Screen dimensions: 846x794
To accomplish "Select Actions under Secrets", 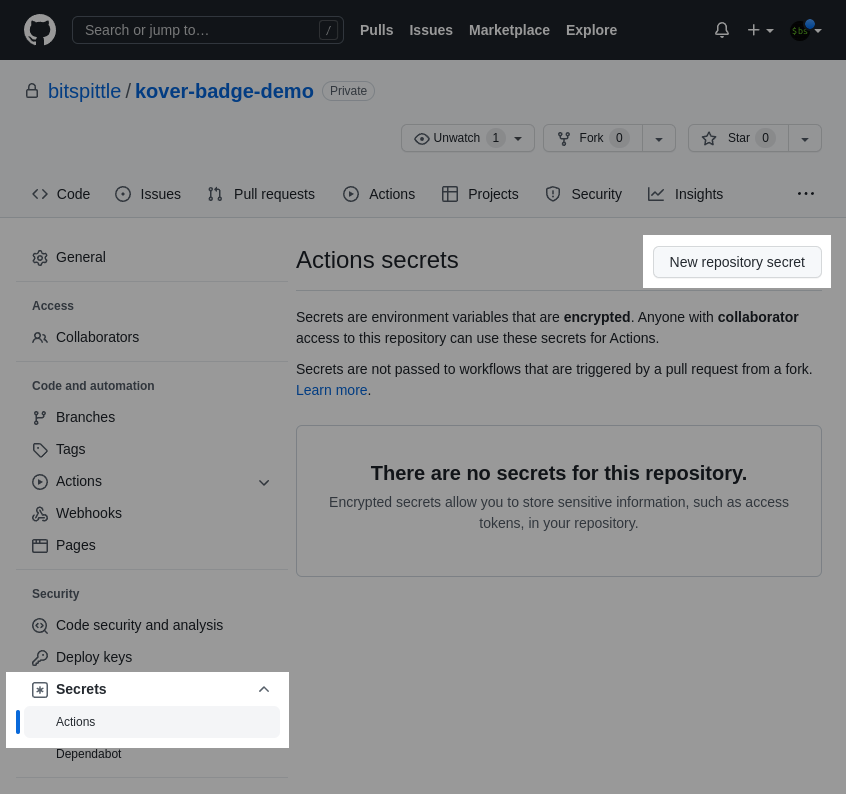I will (152, 722).
